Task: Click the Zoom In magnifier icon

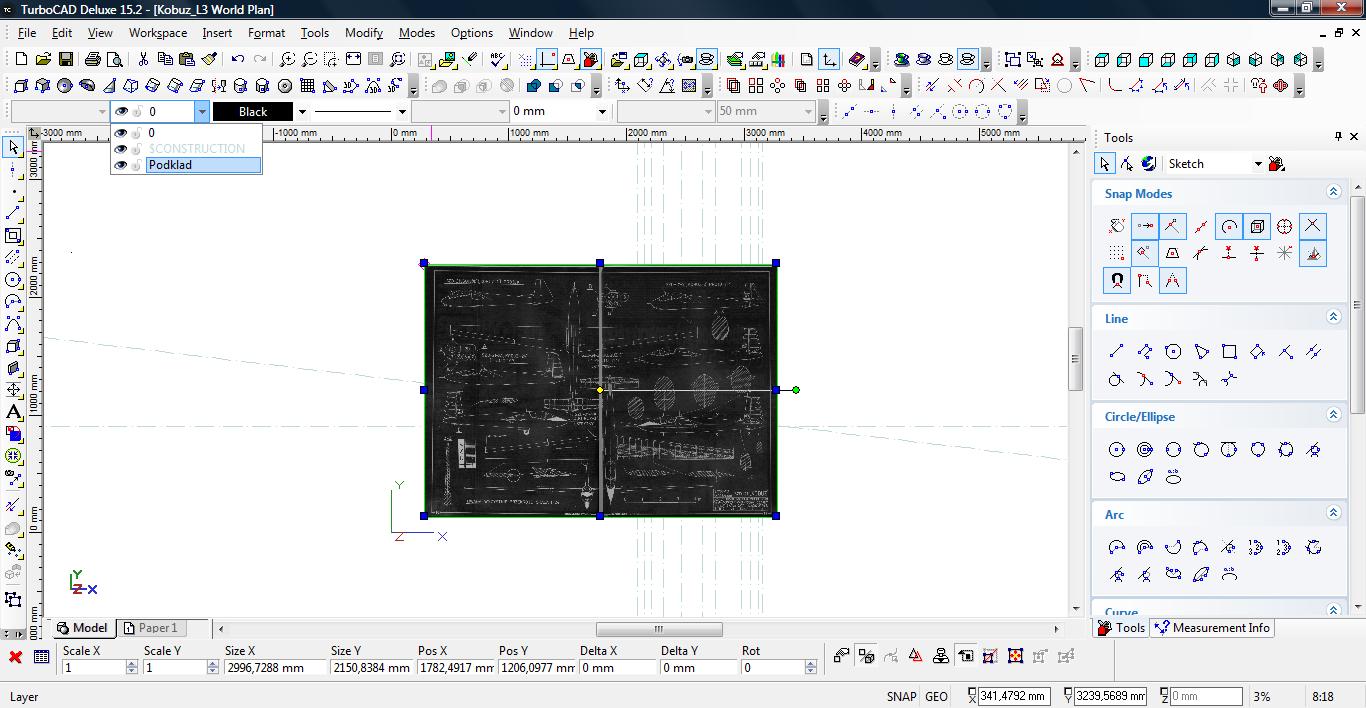Action: (x=288, y=60)
